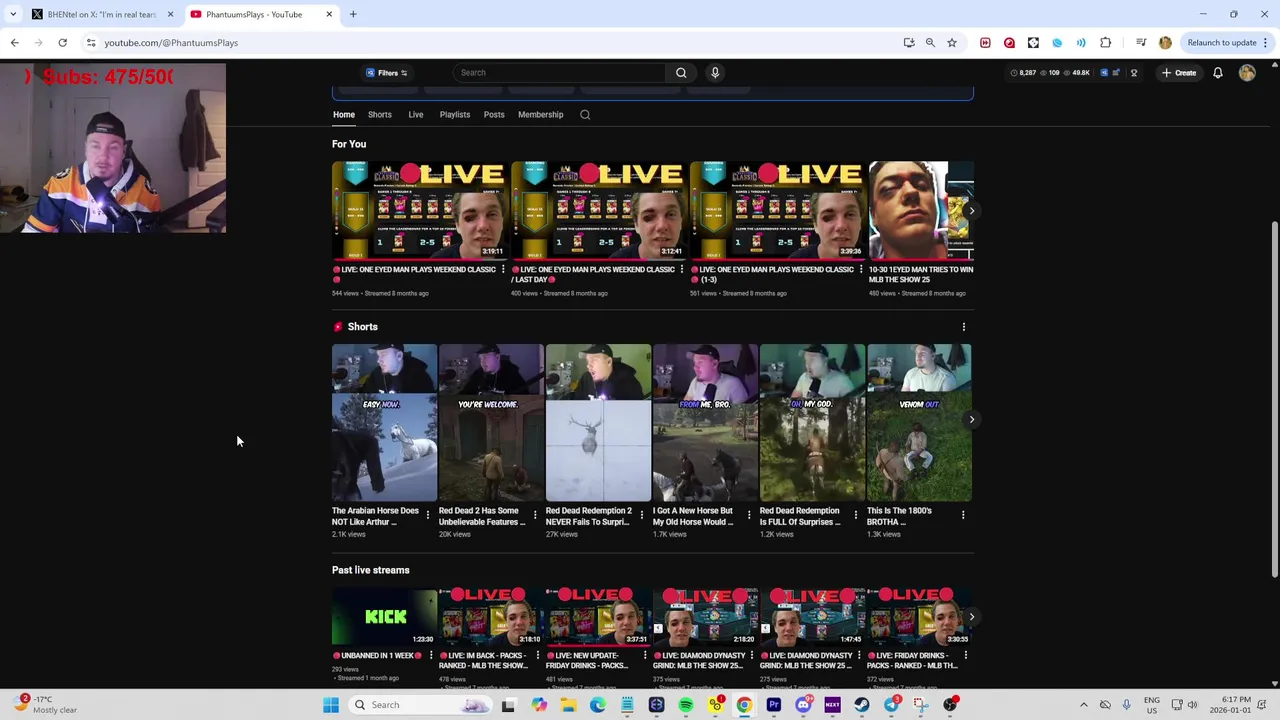Open options for the '/ LAST DAY' Weekend Classic stream
Image resolution: width=1280 pixels, height=720 pixels.
(682, 270)
